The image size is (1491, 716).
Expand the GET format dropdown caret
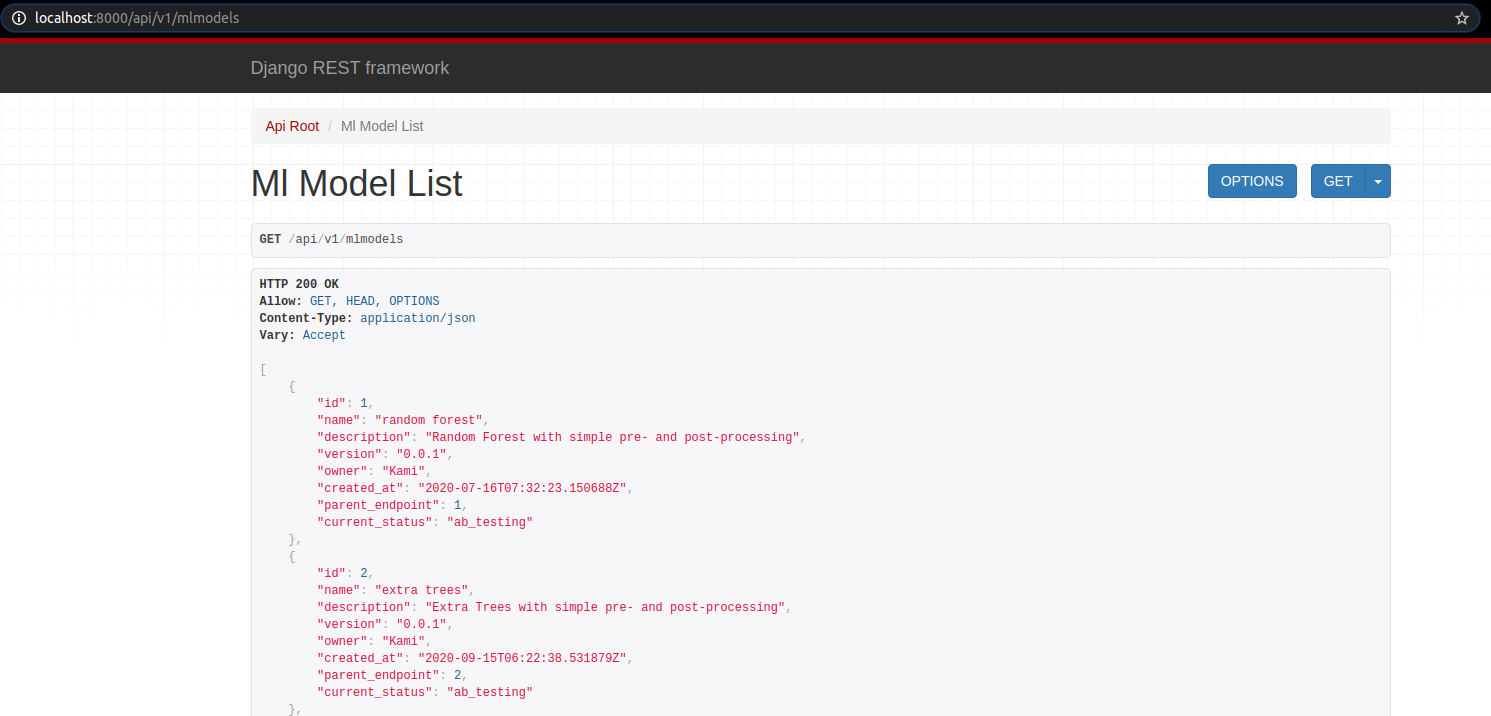coord(1378,181)
